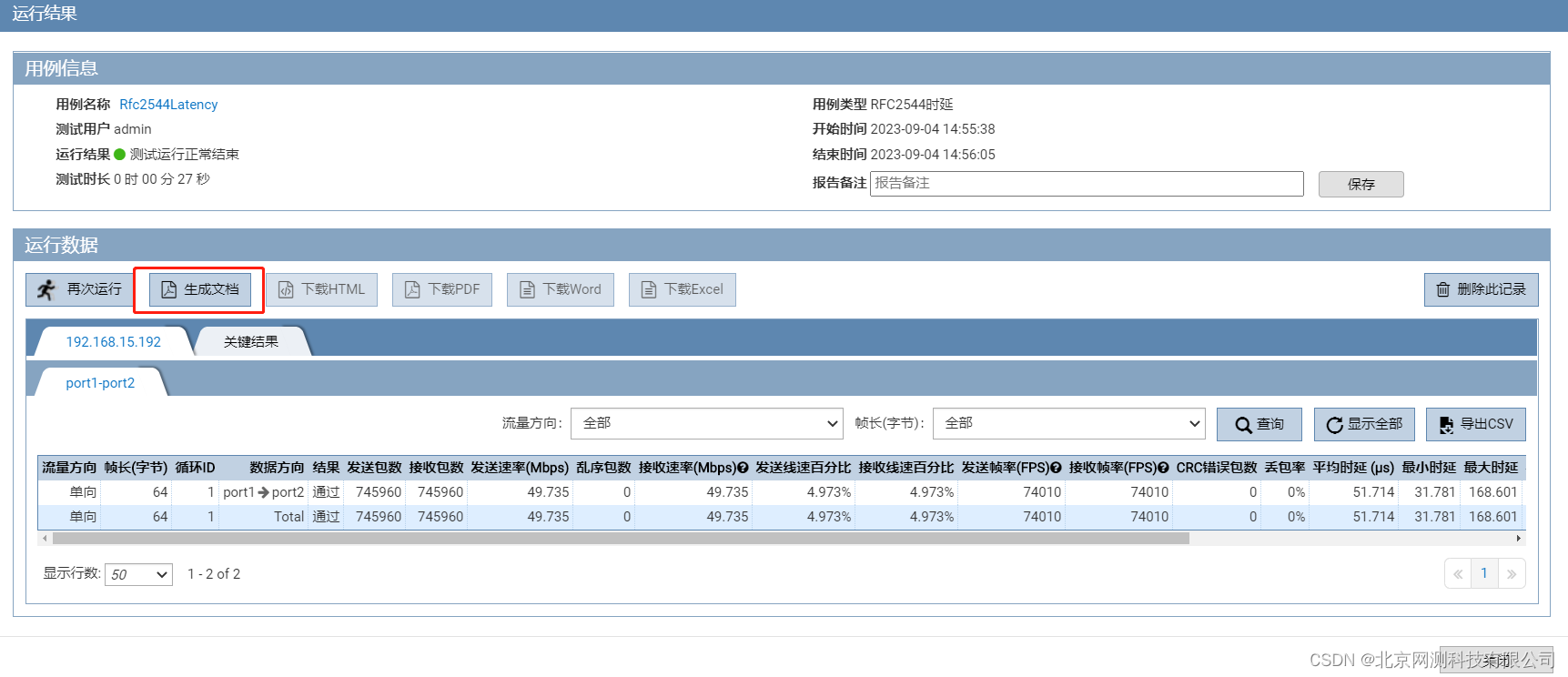The width and height of the screenshot is (1568, 677).
Task: Focus the 报告备注 report note field
Action: tap(1087, 183)
